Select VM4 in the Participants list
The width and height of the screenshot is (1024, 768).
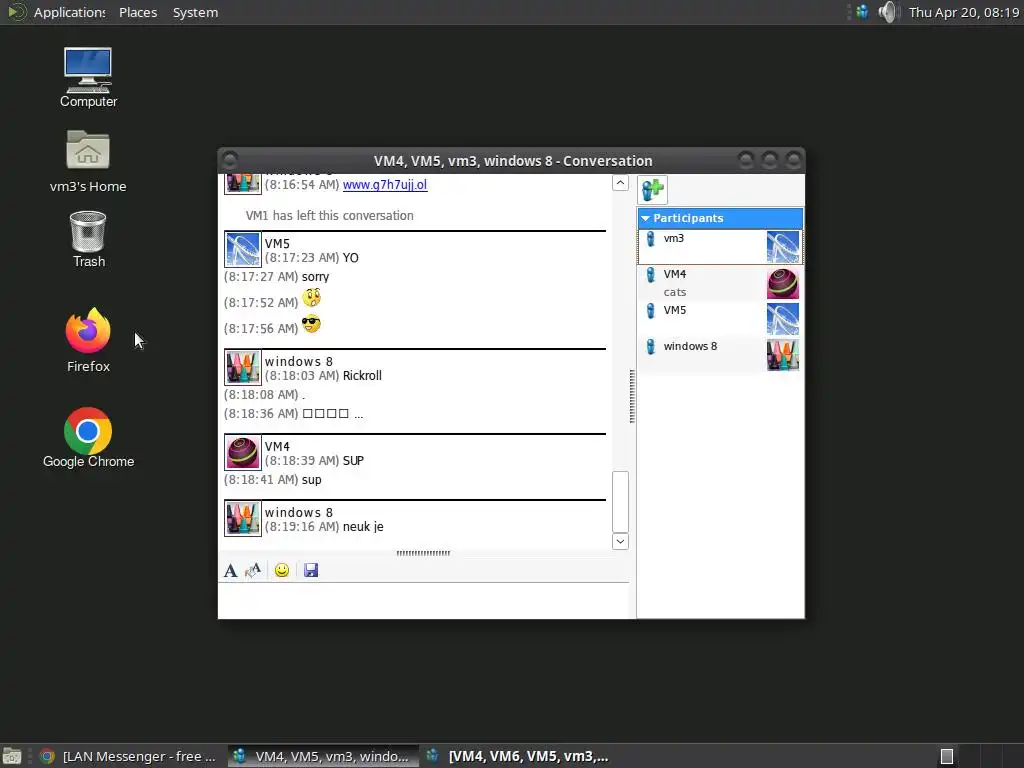pyautogui.click(x=720, y=283)
